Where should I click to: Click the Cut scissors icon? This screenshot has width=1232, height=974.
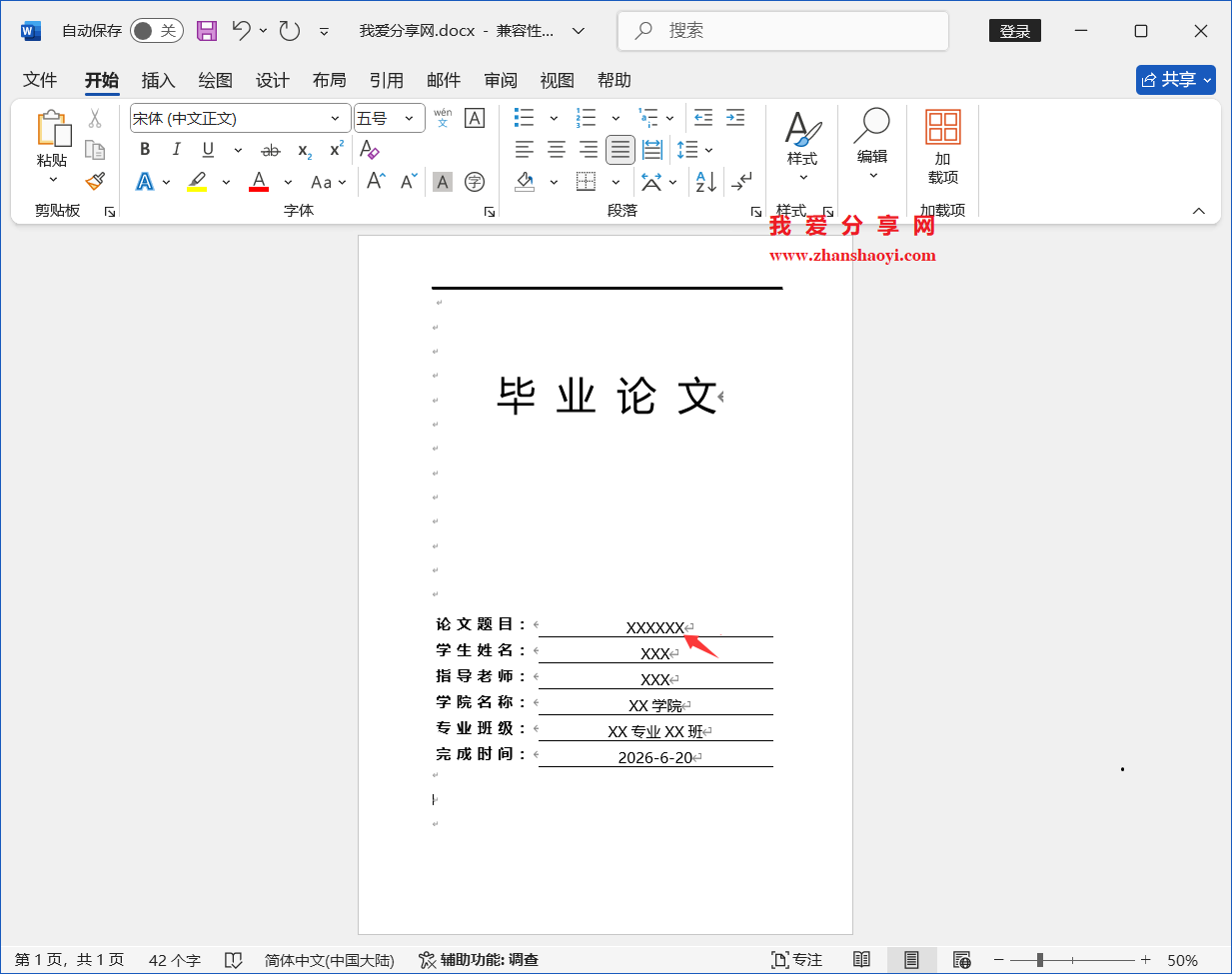point(95,119)
